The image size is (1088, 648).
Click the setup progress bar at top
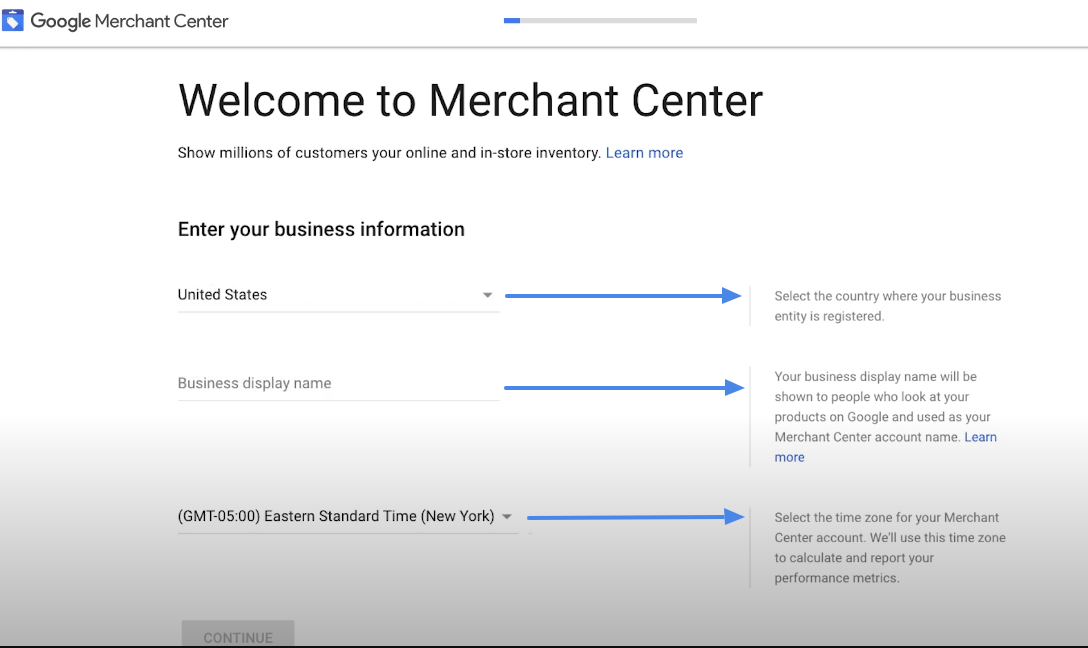coord(600,20)
